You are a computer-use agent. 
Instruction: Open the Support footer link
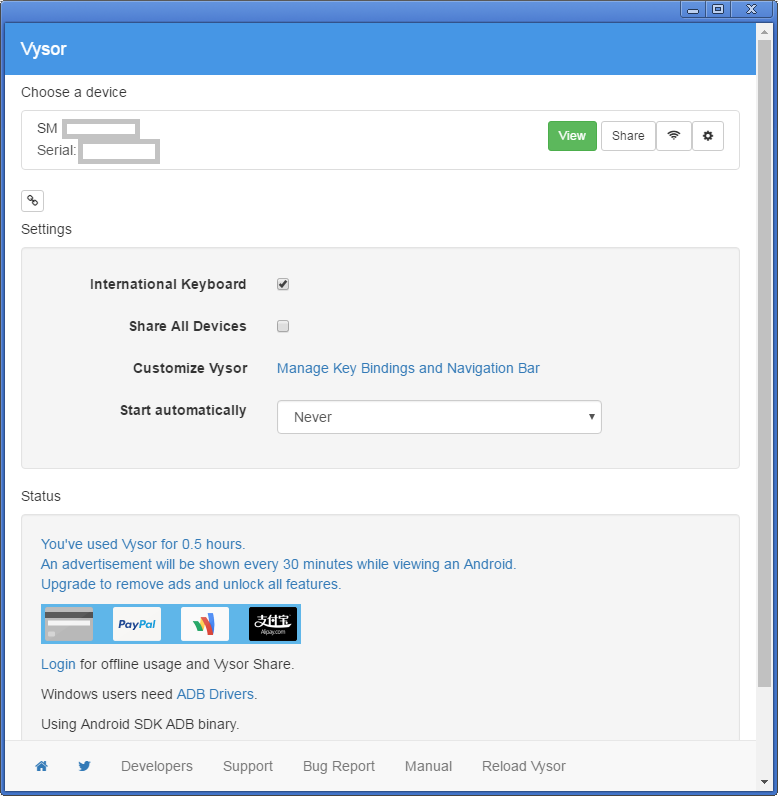248,766
